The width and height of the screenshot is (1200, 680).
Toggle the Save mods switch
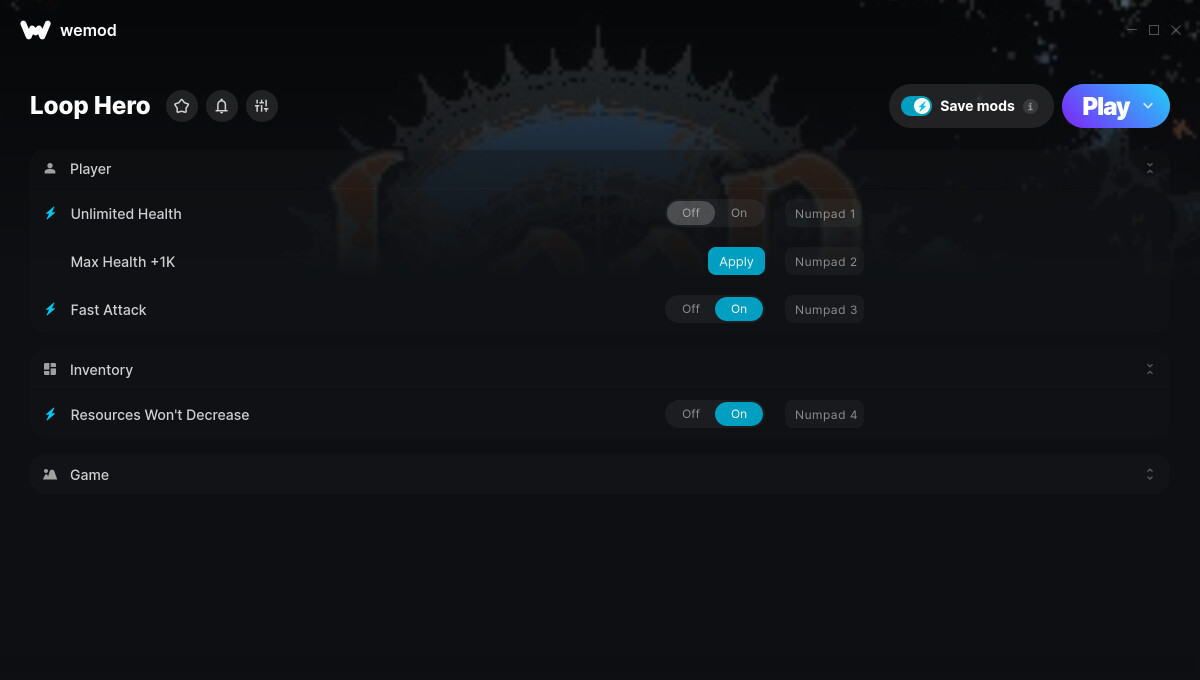916,106
